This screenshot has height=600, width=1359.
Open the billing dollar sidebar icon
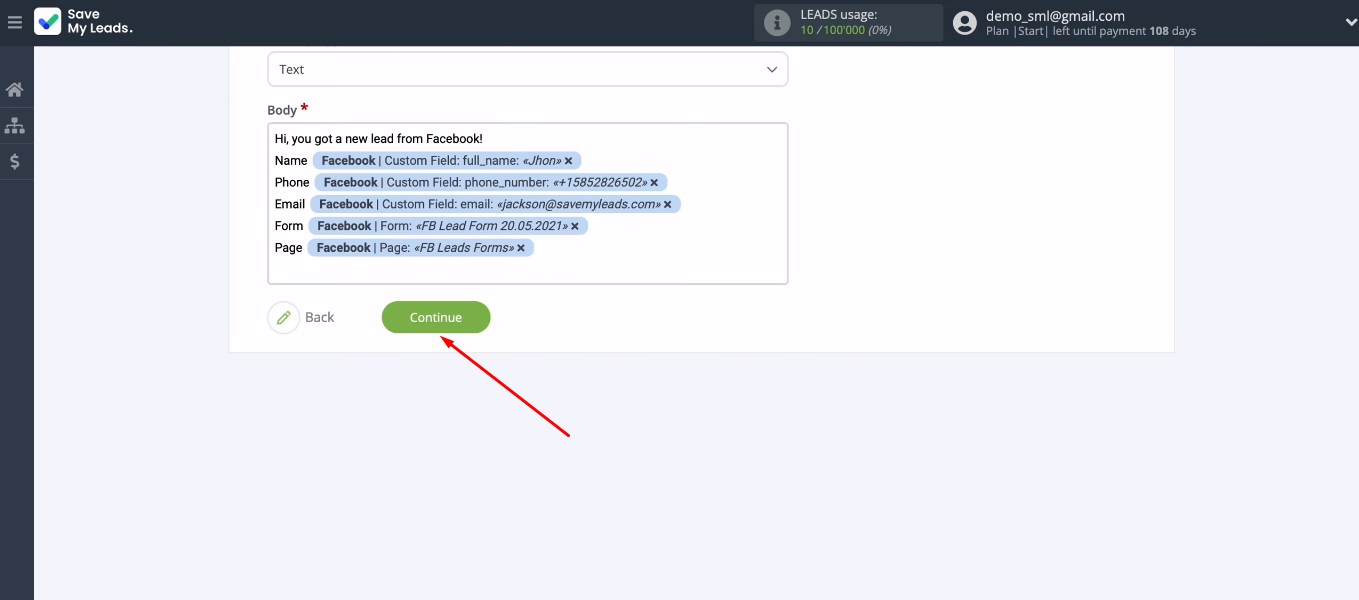click(x=15, y=161)
